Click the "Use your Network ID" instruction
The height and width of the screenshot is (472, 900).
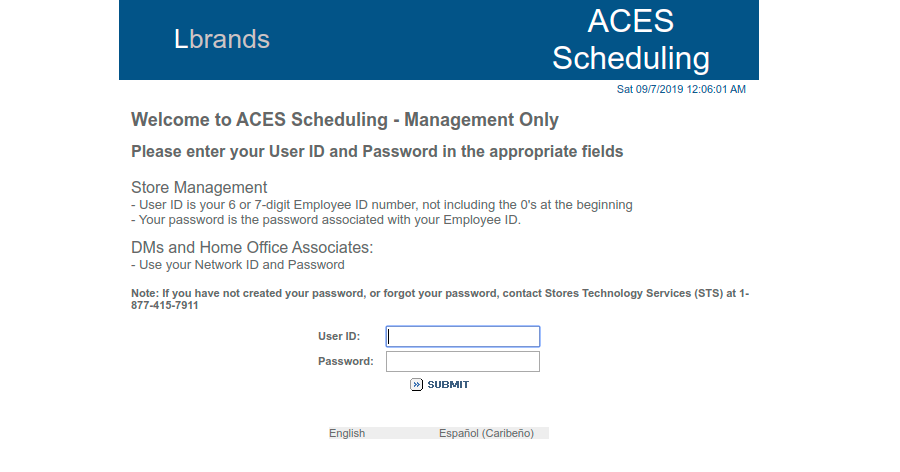[x=237, y=265]
